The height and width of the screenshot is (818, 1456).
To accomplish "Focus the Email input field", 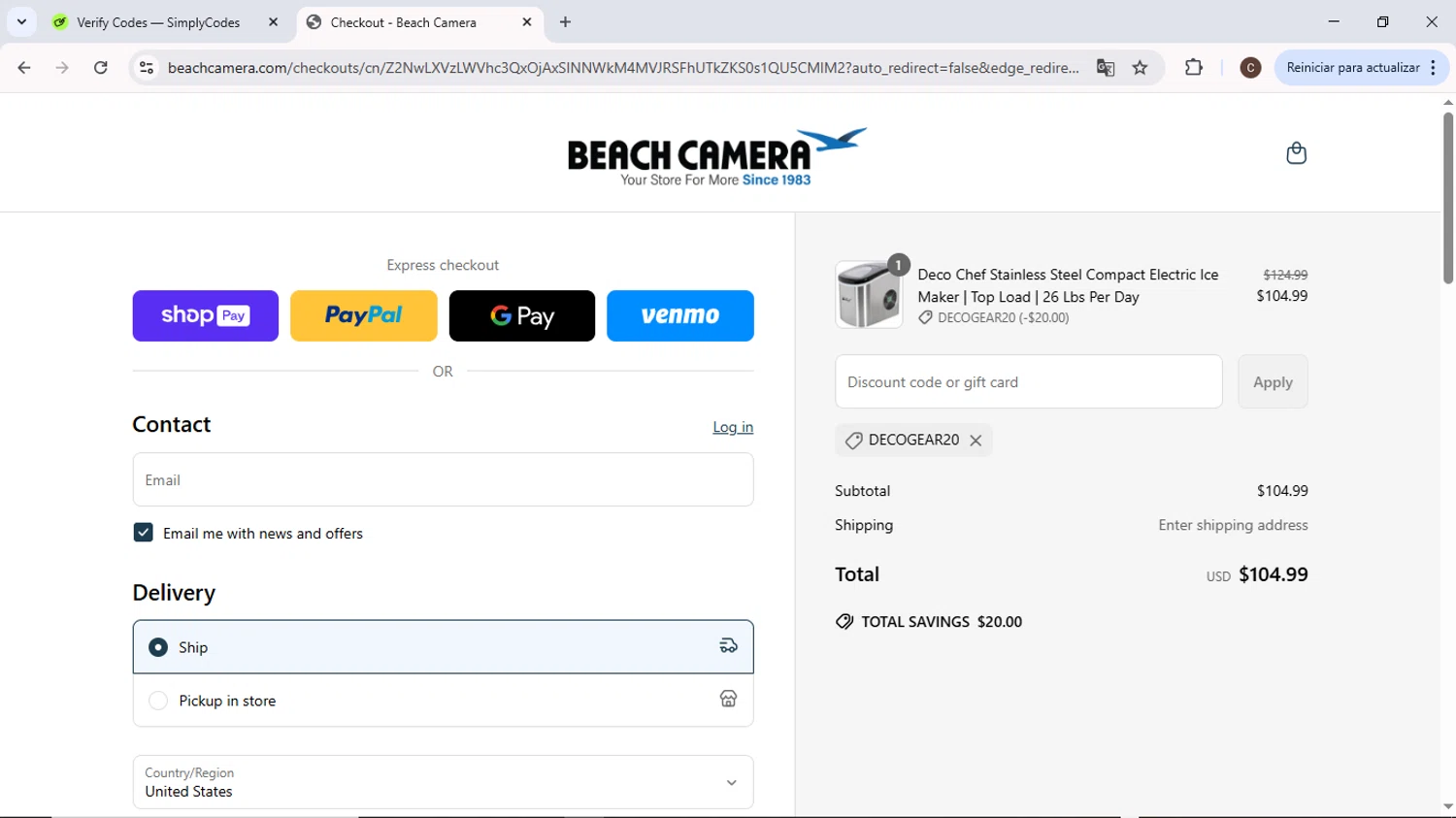I will [x=443, y=479].
